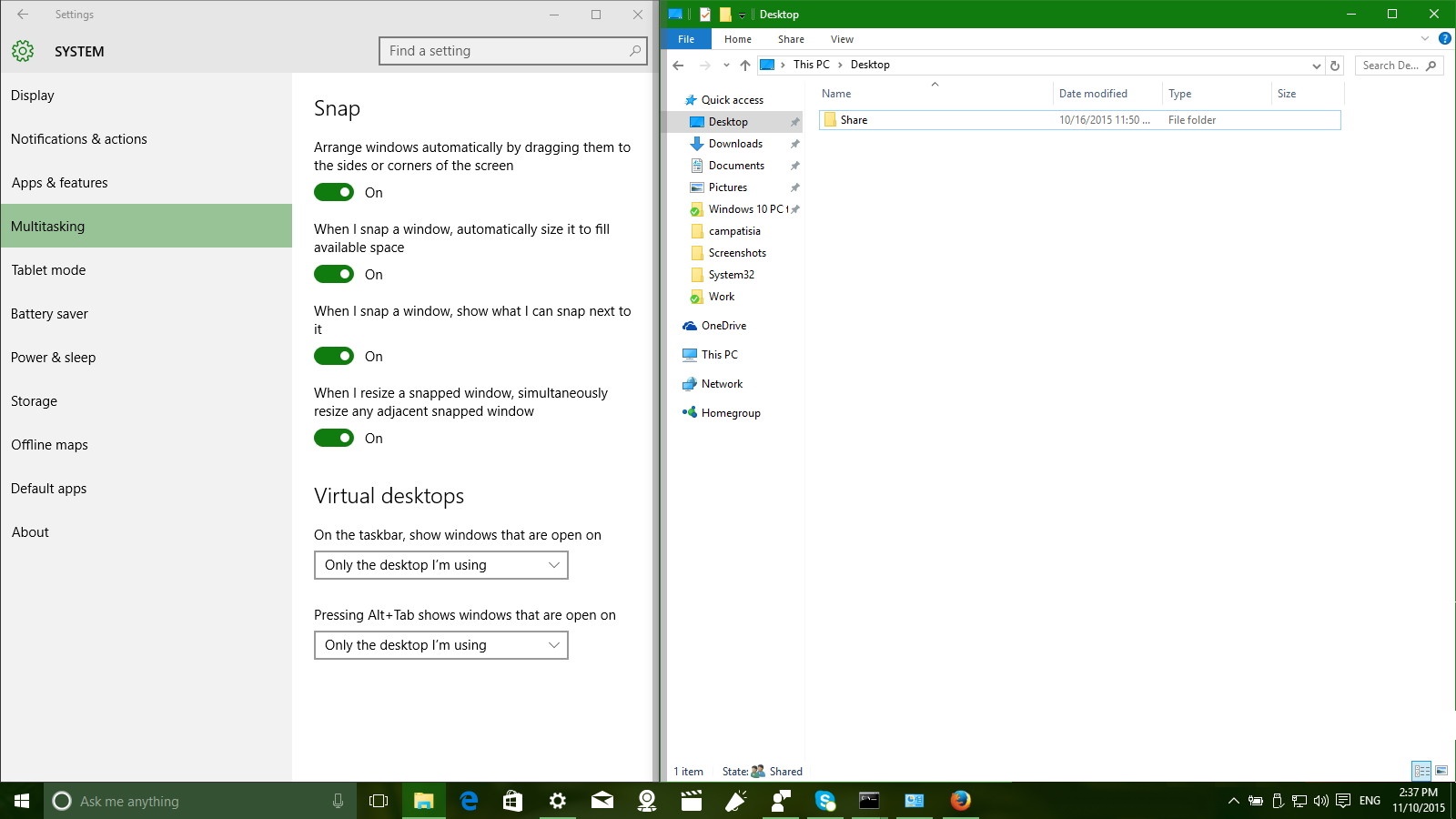Open the Start menu

[22, 801]
